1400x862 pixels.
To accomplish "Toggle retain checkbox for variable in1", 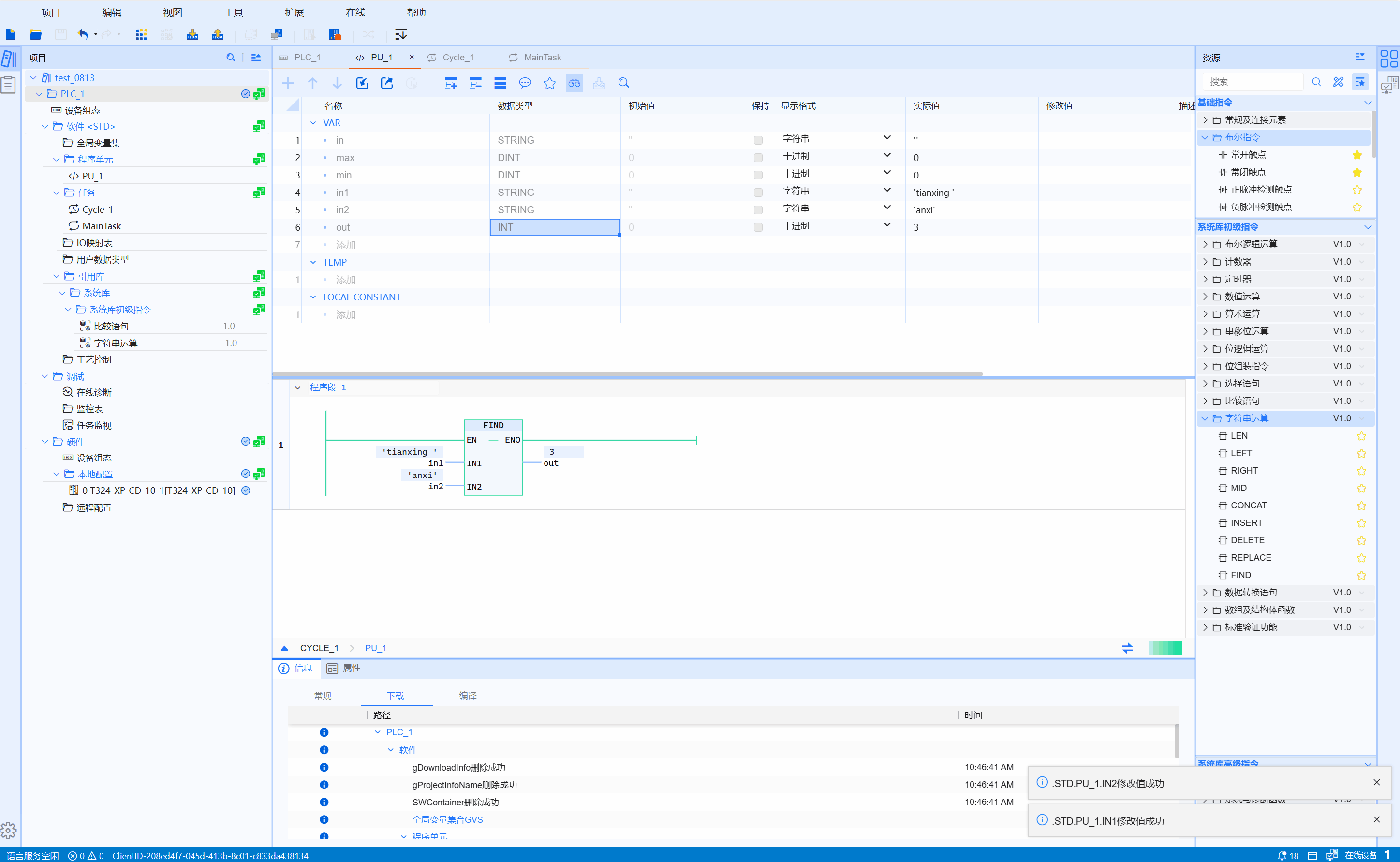I will point(758,193).
